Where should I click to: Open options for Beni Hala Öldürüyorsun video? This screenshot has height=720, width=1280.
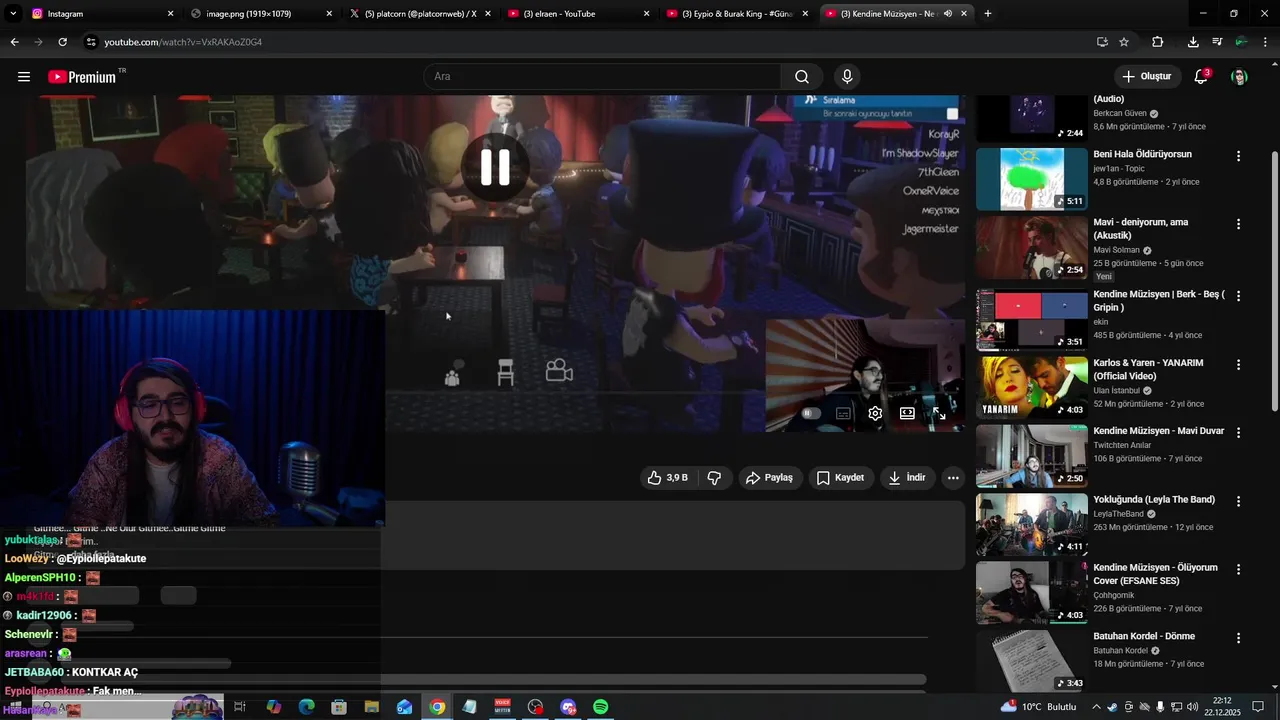(1238, 156)
